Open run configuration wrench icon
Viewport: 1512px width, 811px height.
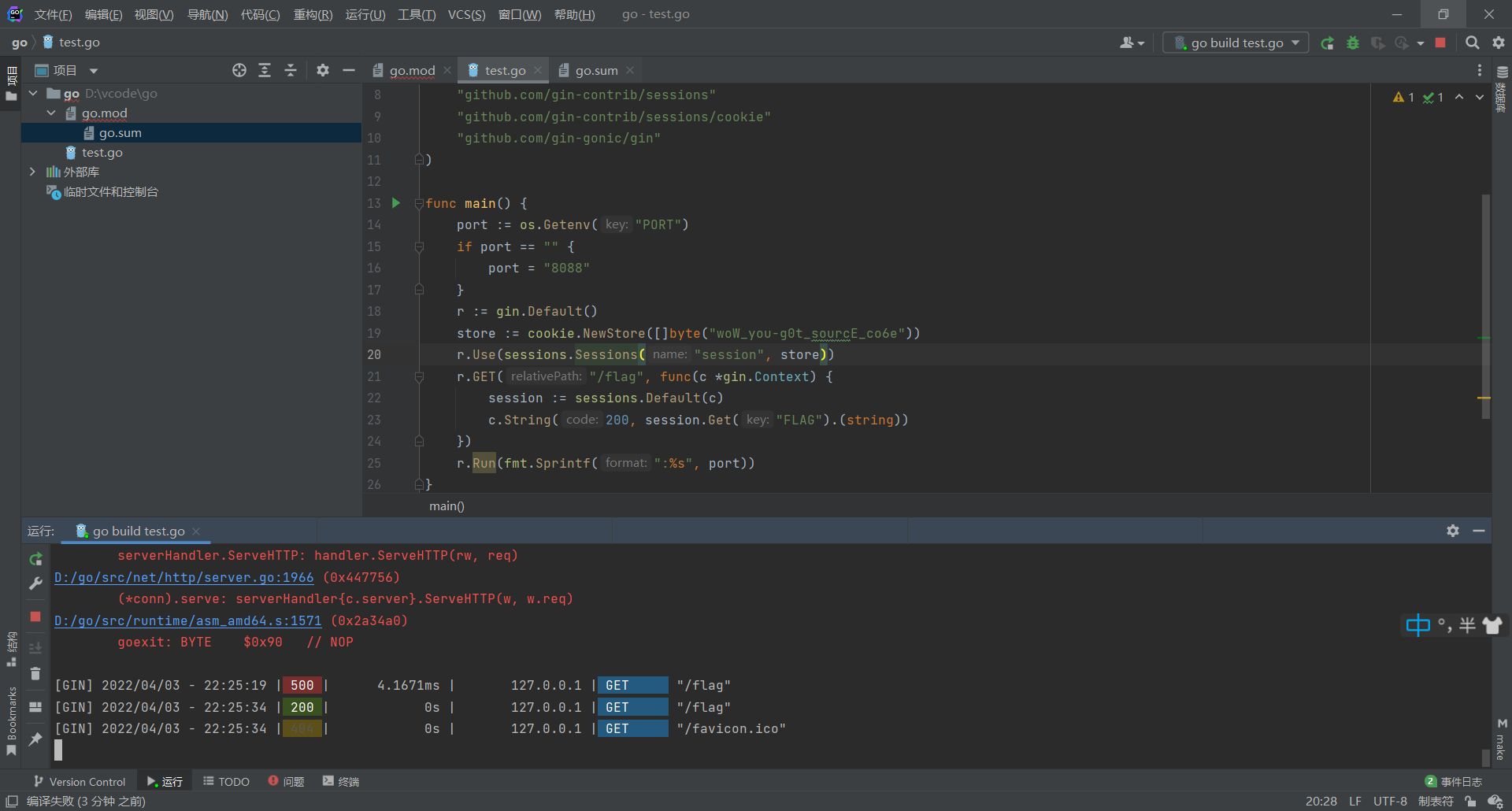point(35,583)
